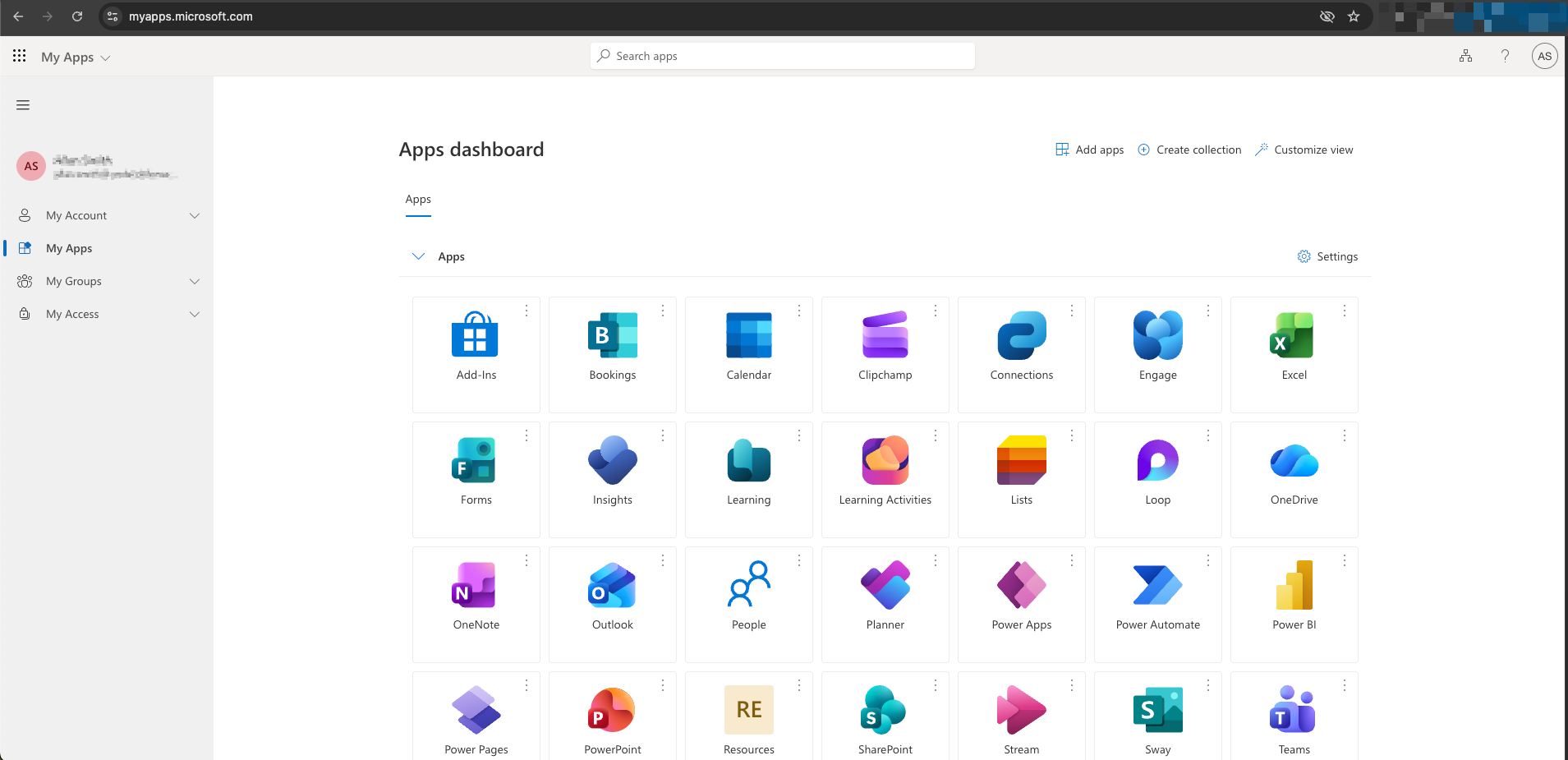1568x760 pixels.
Task: Open more options for Outlook tile
Action: click(662, 560)
